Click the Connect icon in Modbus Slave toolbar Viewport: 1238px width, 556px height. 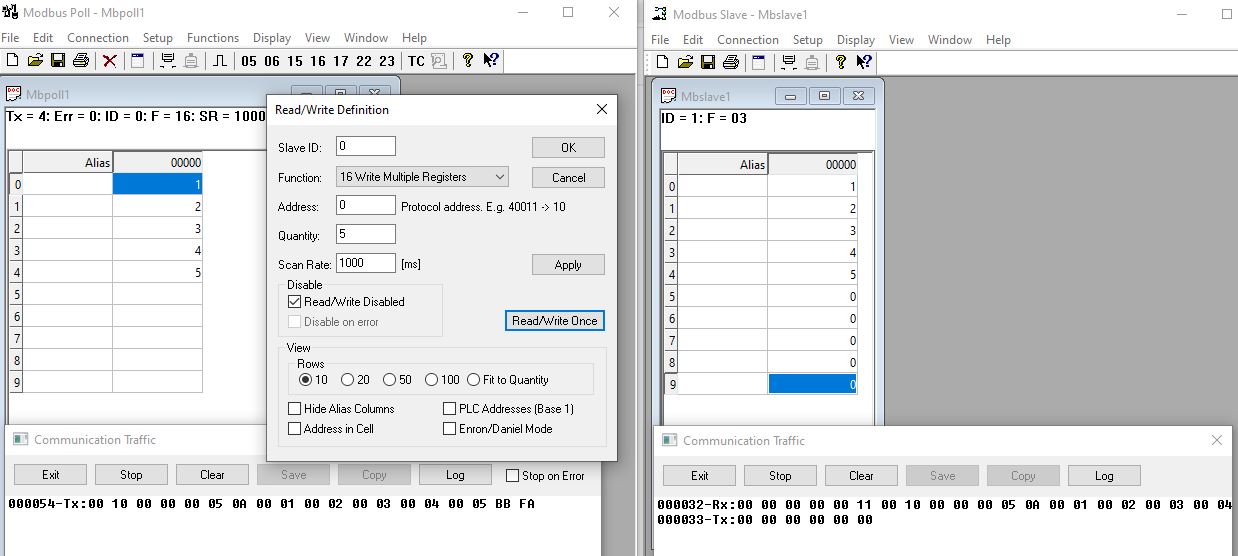tap(788, 62)
